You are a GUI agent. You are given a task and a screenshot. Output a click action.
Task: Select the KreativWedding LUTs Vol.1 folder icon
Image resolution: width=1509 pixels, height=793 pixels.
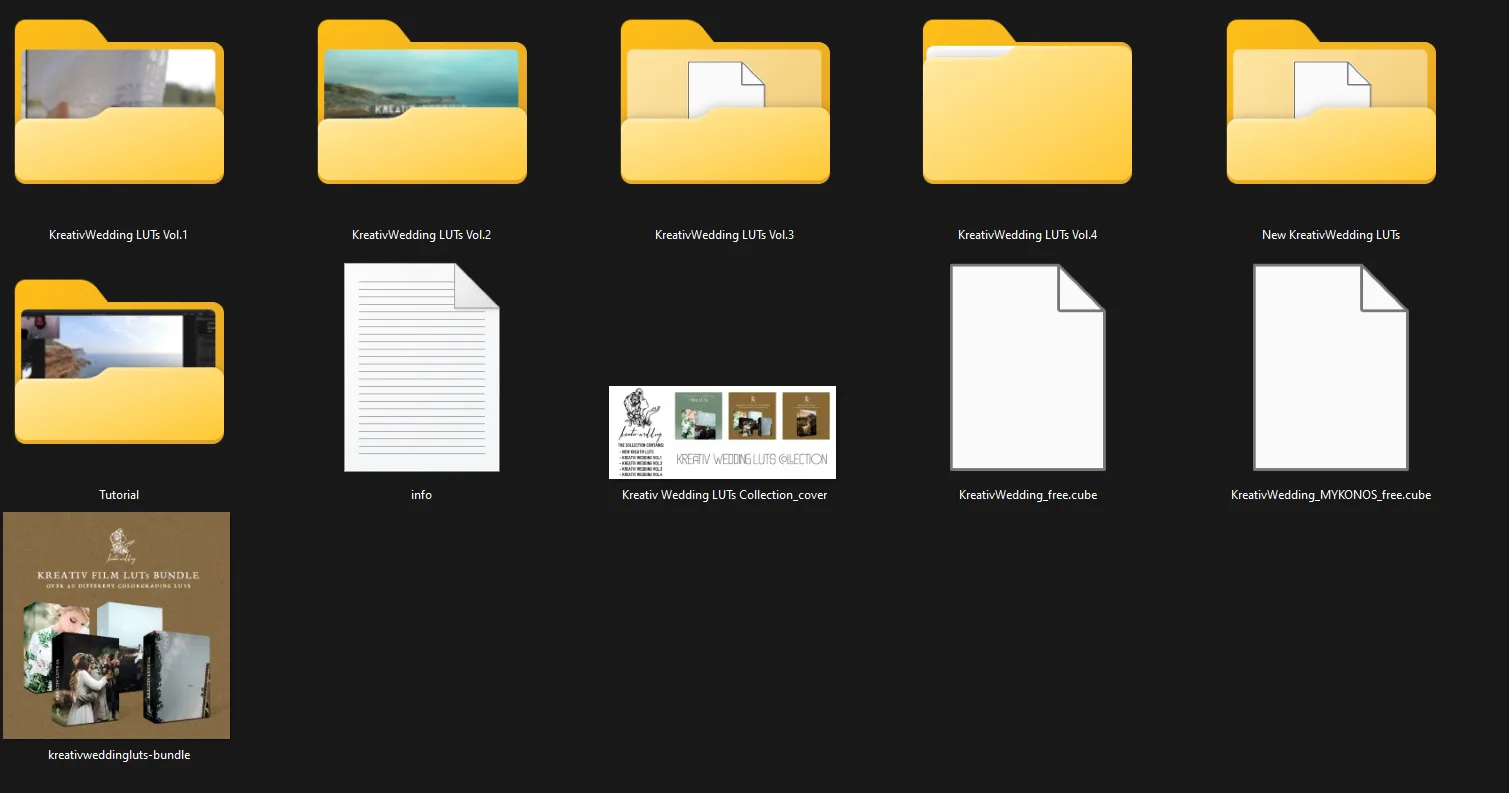point(119,105)
